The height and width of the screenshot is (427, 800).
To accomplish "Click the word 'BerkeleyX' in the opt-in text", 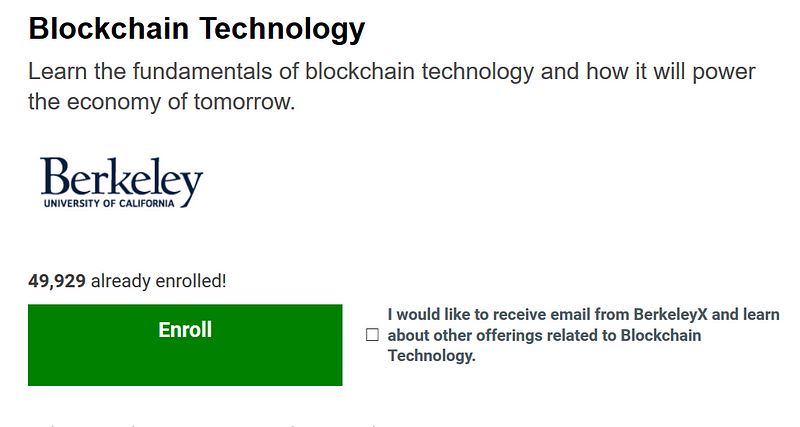I will point(670,314).
